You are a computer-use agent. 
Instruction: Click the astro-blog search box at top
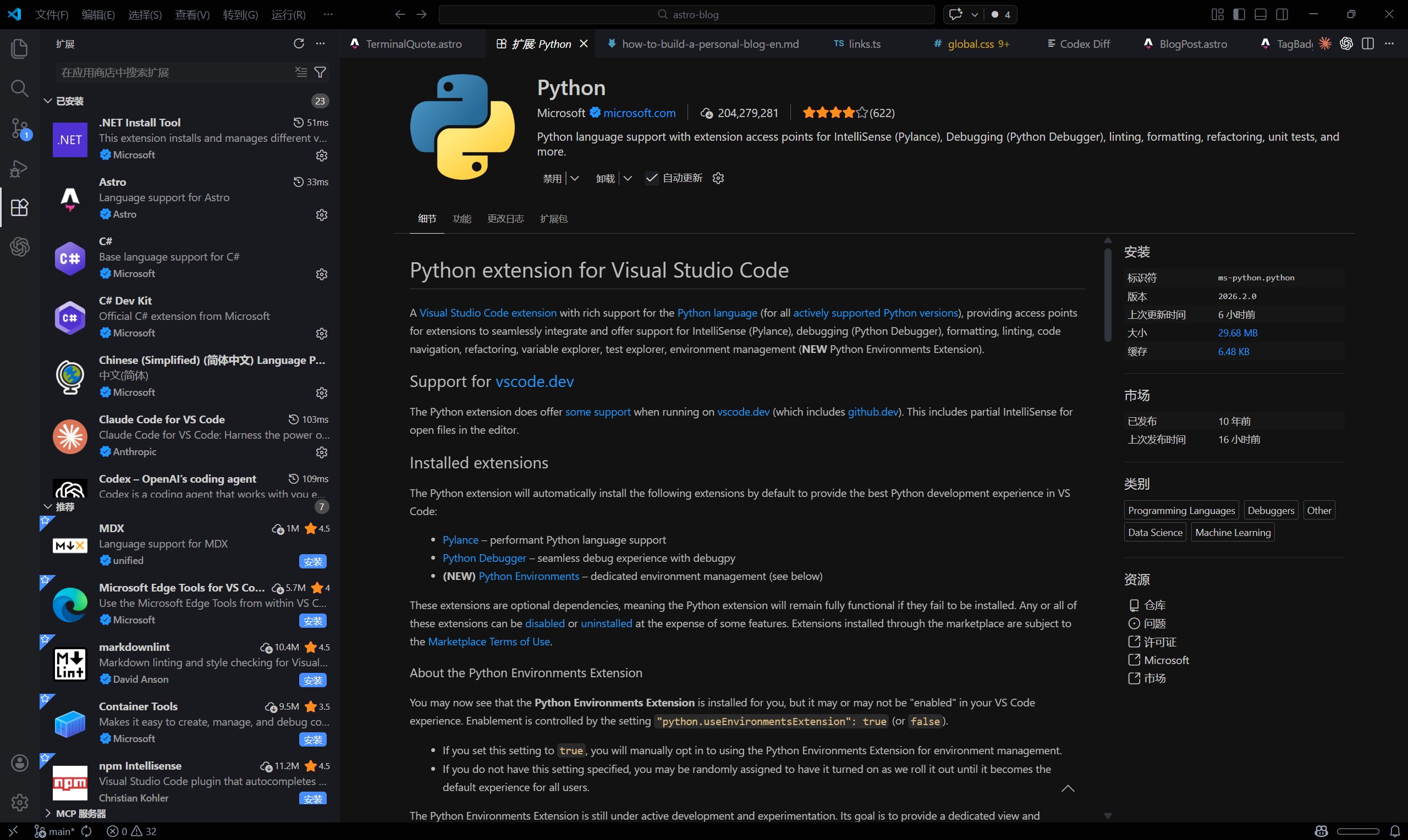[x=687, y=14]
